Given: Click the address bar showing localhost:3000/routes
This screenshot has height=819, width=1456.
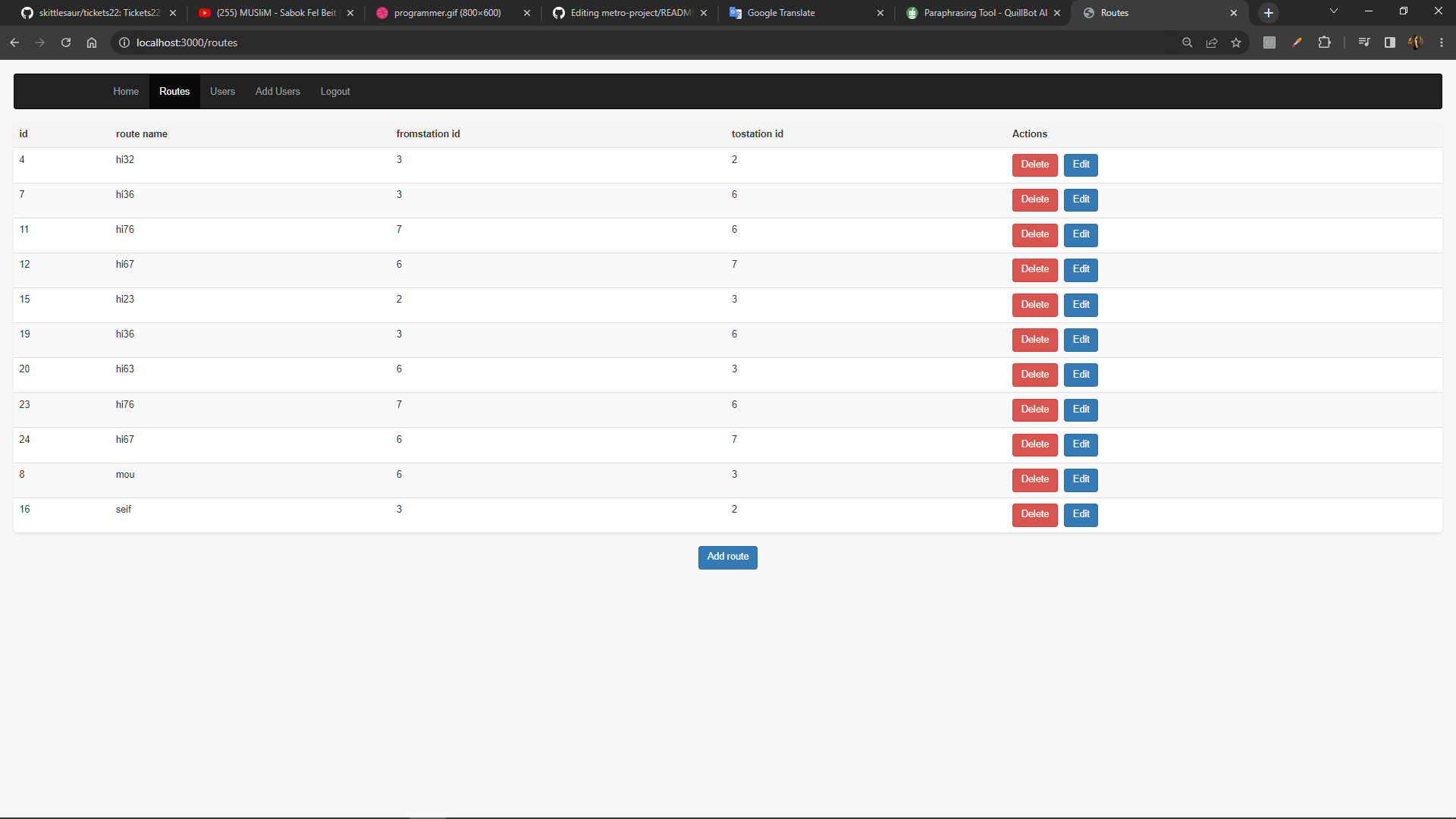Looking at the screenshot, I should pyautogui.click(x=187, y=42).
